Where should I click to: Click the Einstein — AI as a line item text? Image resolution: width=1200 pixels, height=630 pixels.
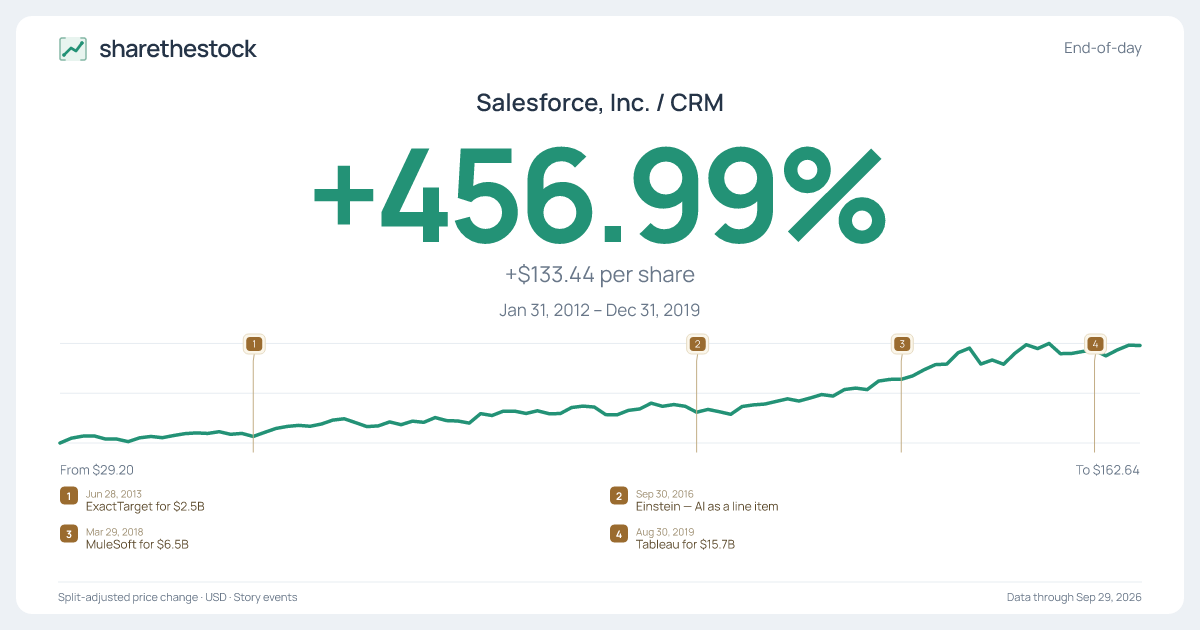(x=707, y=507)
